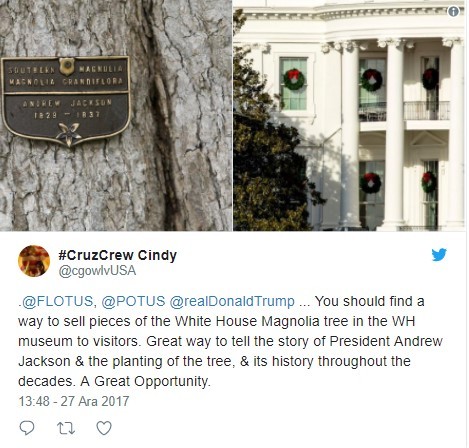Visit the @cgowlvUSA handle
The width and height of the screenshot is (469, 448).
click(x=97, y=271)
